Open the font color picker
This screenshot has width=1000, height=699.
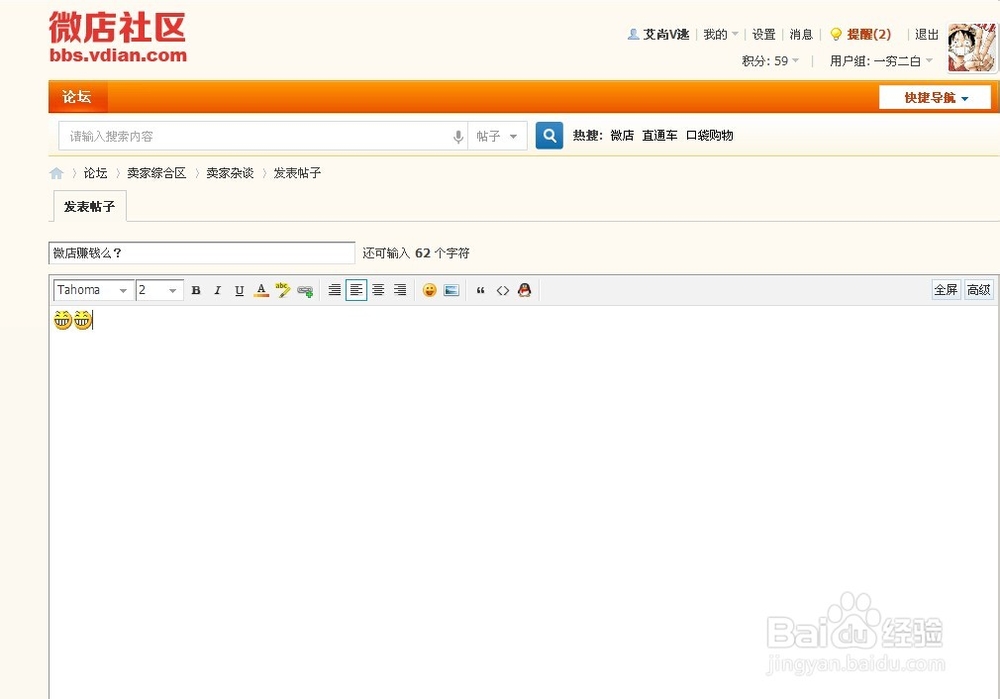(x=261, y=290)
